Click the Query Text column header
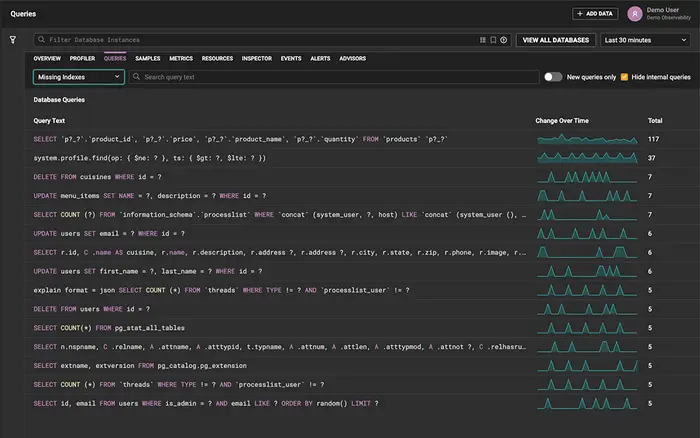 tap(49, 121)
